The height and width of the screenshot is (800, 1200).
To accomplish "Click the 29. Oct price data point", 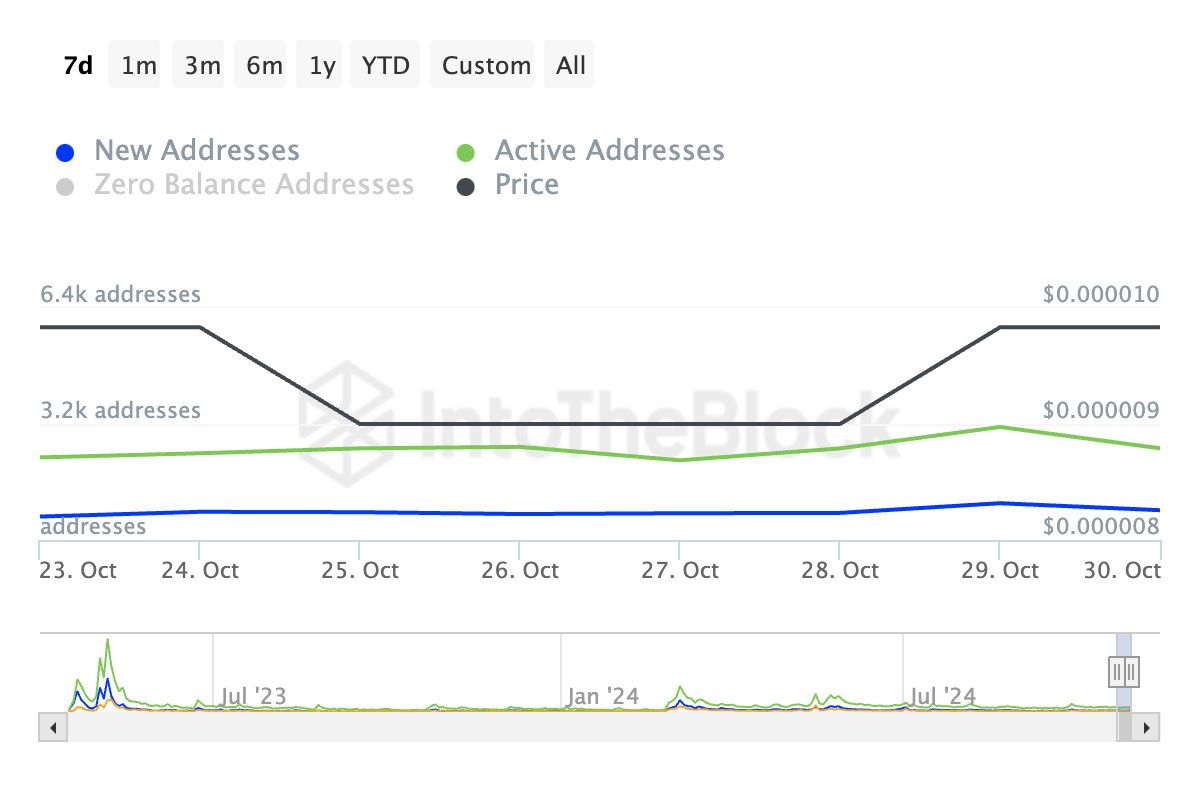I will coord(999,327).
